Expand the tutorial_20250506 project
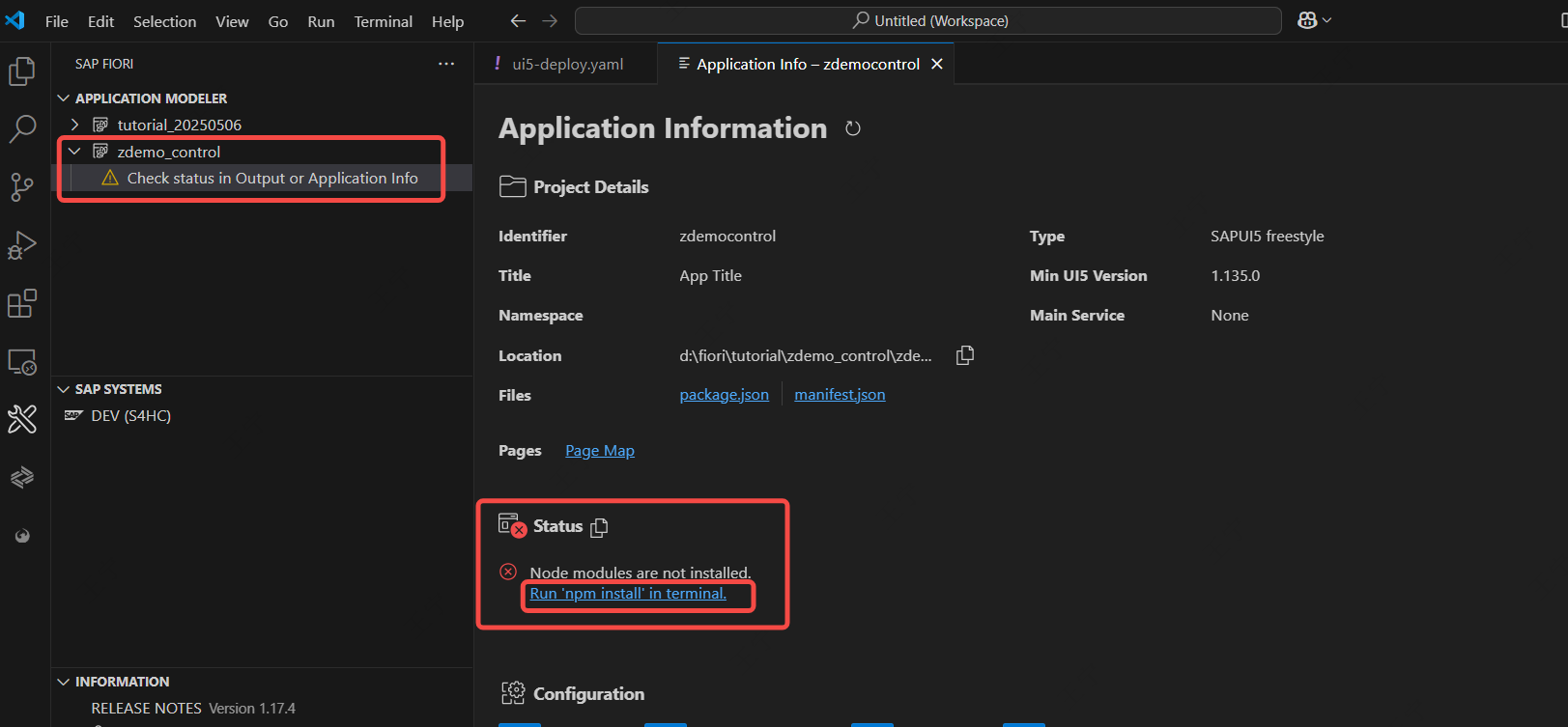This screenshot has width=1568, height=727. 74,125
